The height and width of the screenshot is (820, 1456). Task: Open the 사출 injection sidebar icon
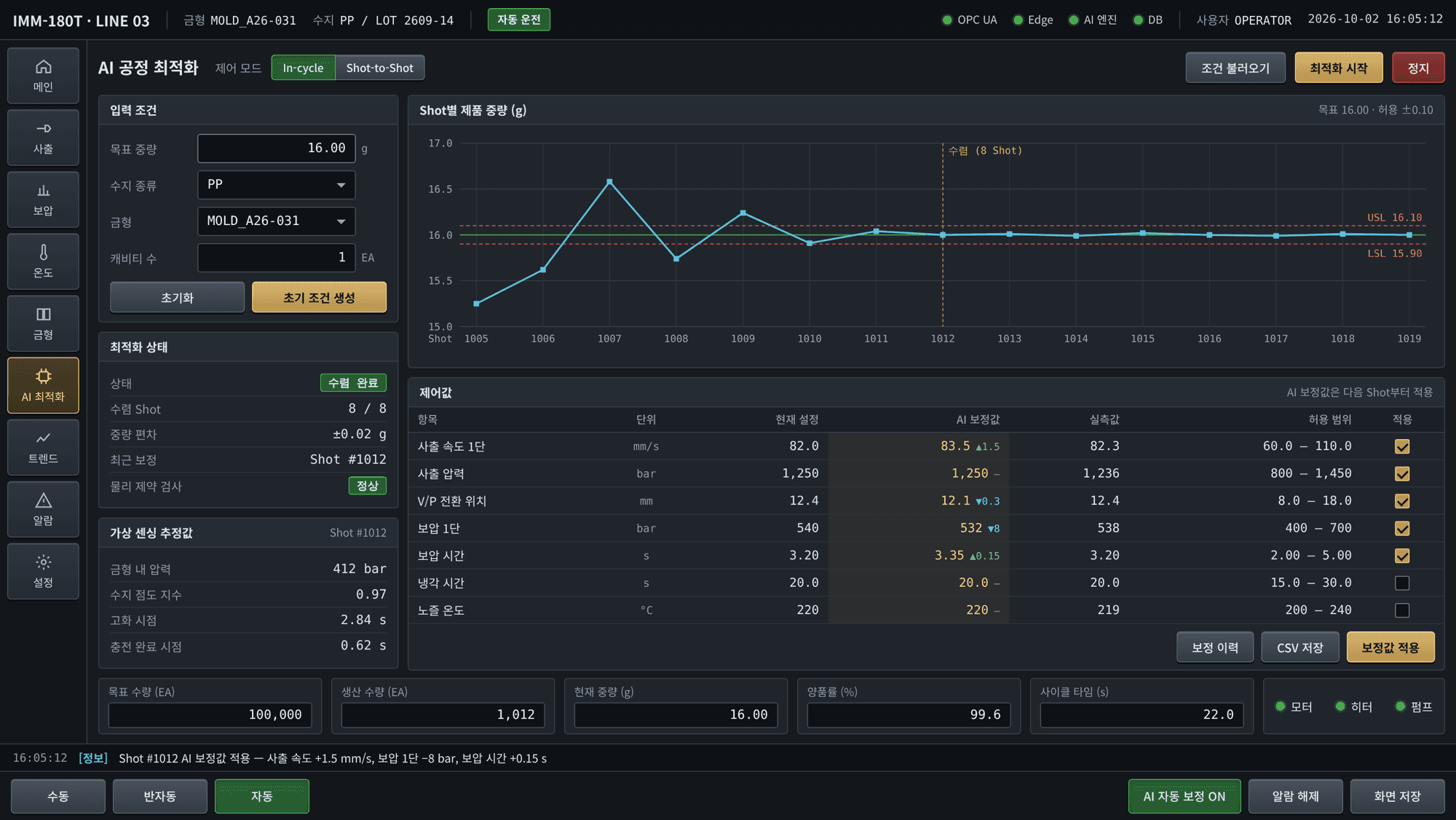coord(43,138)
